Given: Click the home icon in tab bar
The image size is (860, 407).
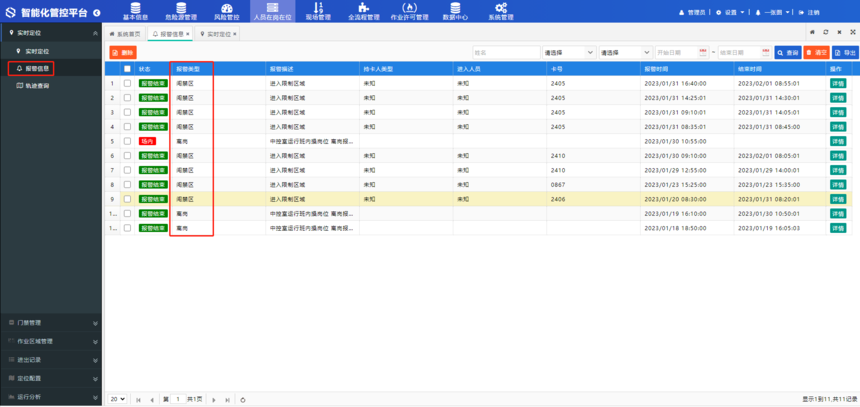Looking at the screenshot, I should [812, 33].
